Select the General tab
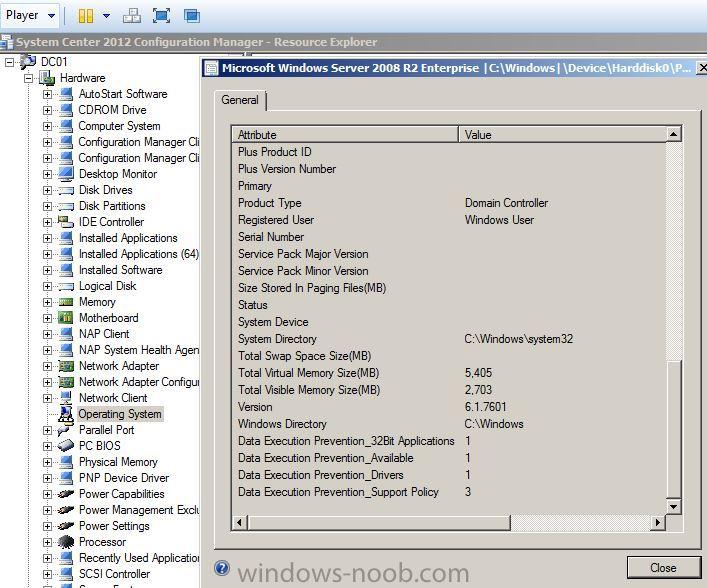This screenshot has height=588, width=707. (240, 100)
